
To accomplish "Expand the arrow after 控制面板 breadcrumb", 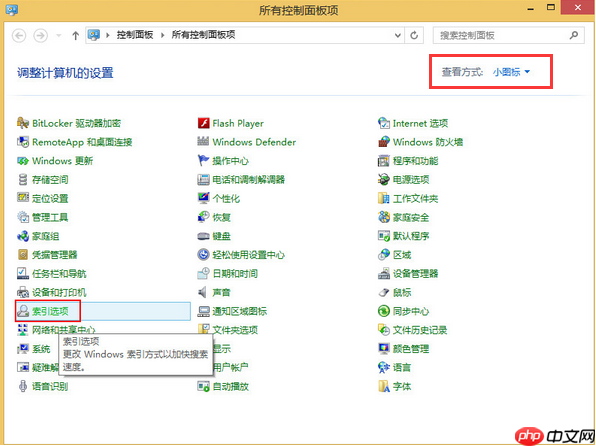I will (163, 35).
